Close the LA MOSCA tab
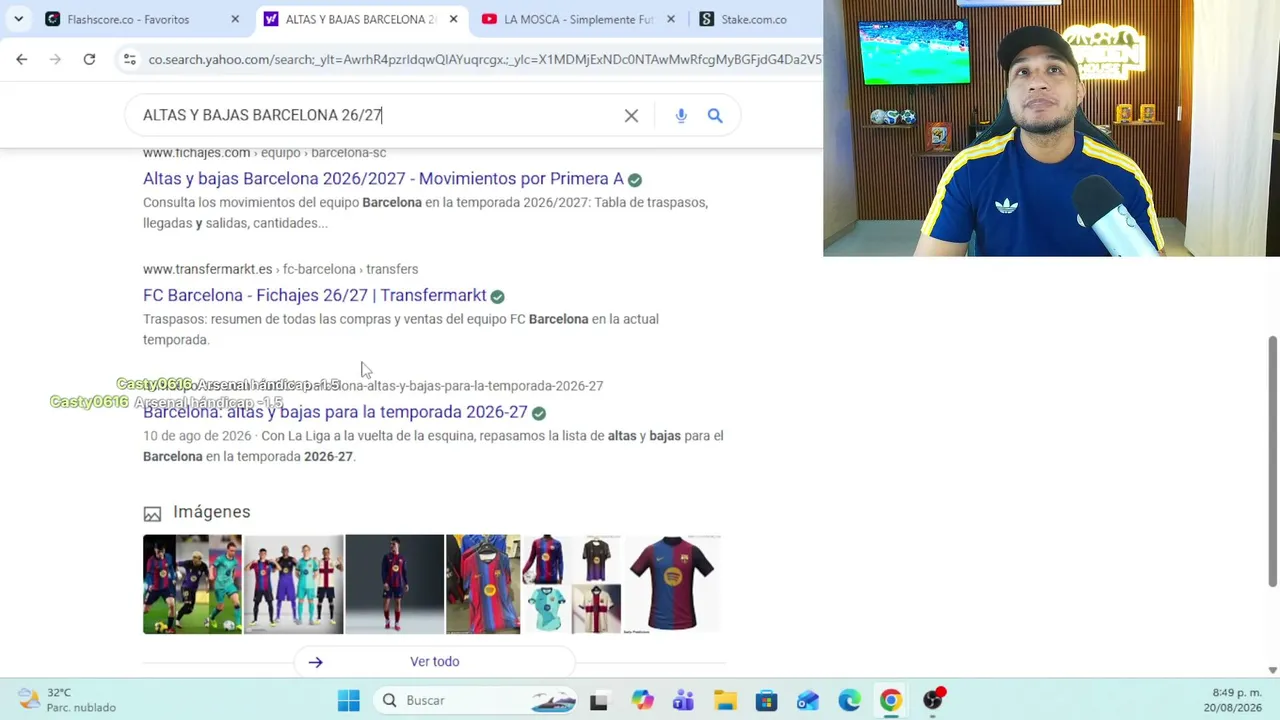Viewport: 1280px width, 720px height. (x=671, y=19)
